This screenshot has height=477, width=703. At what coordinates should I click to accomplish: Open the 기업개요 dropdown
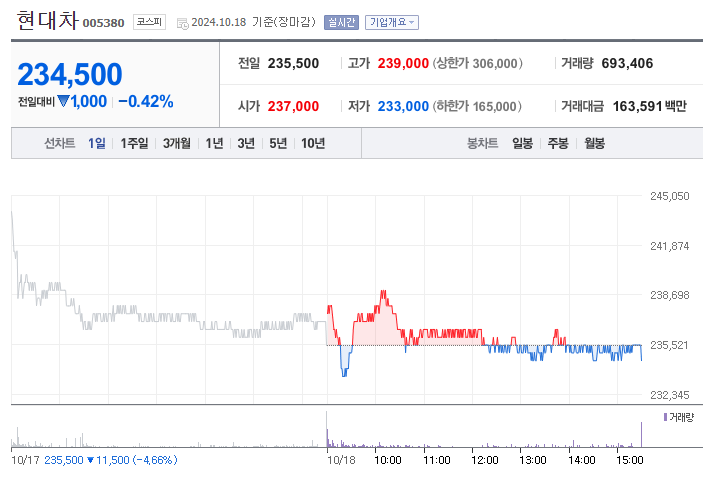392,22
